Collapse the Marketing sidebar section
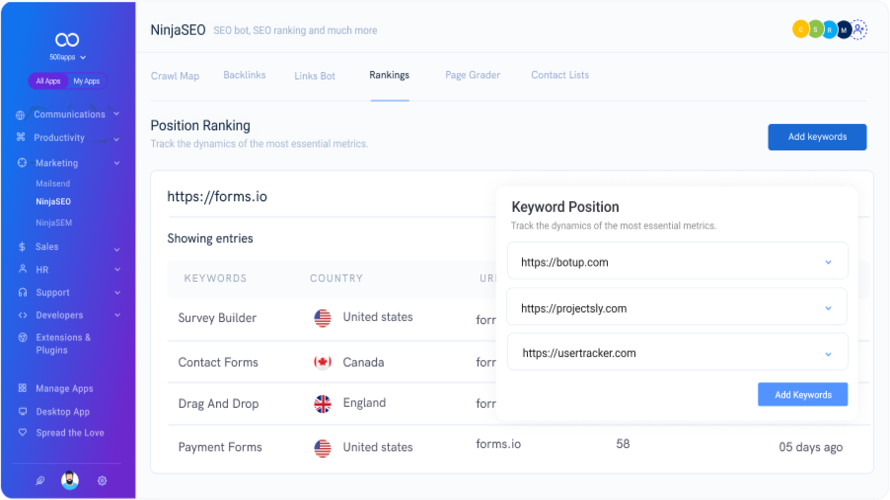The height and width of the screenshot is (500, 890). [116, 163]
